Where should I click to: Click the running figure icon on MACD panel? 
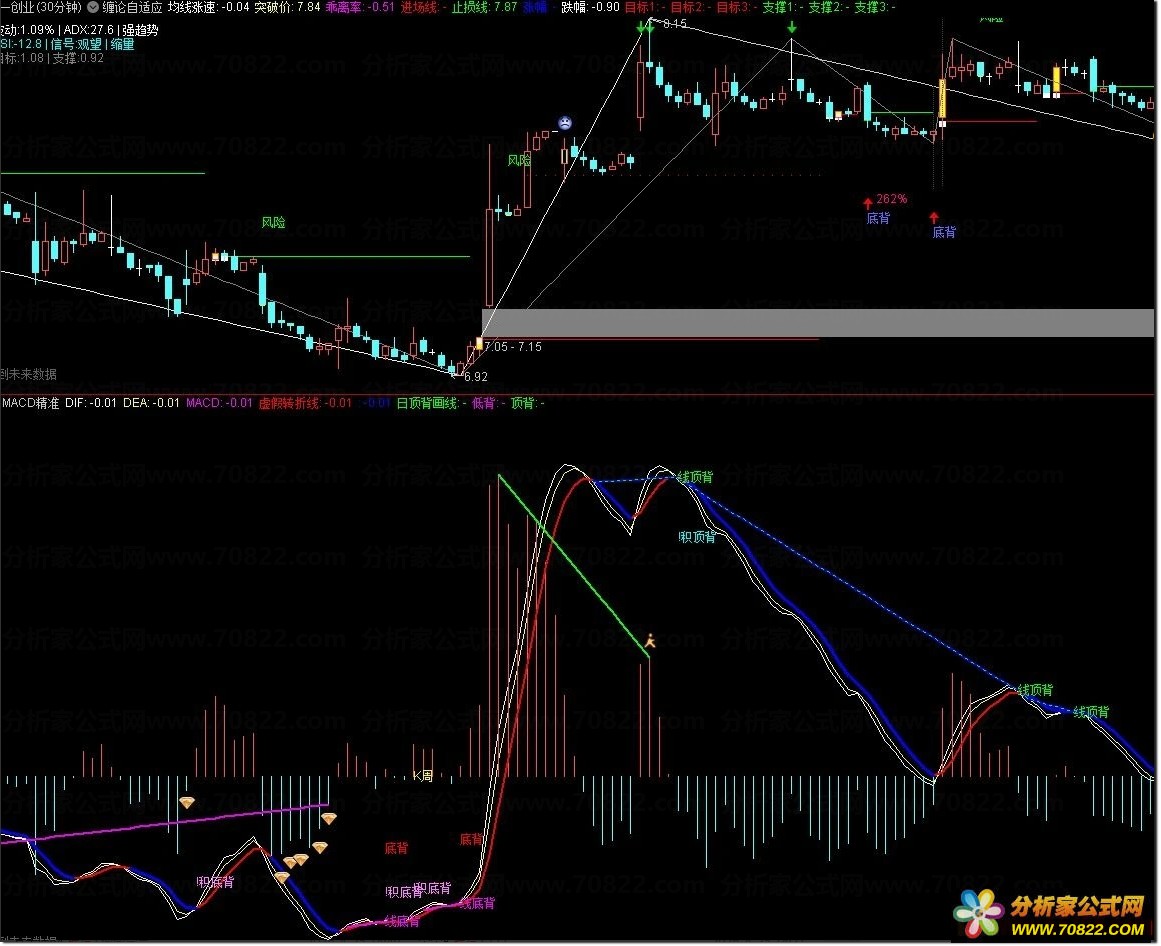[649, 640]
